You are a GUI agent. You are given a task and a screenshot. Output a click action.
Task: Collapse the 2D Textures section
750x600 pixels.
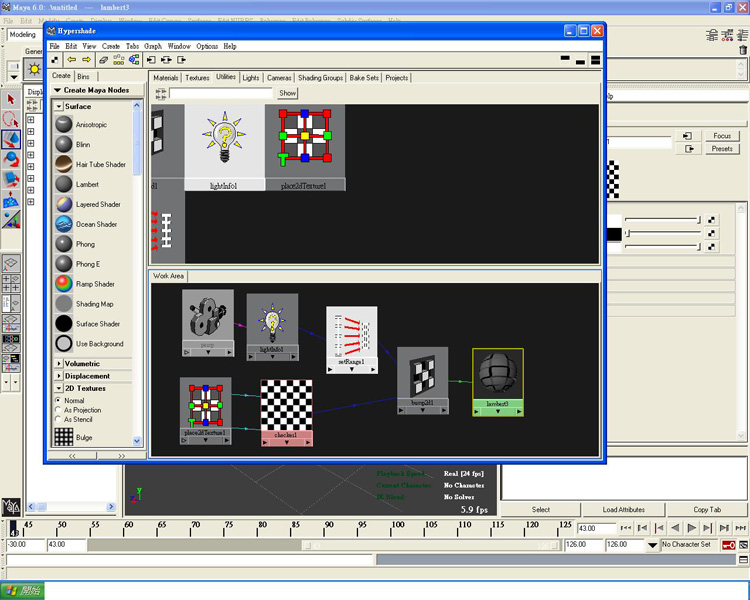(x=59, y=389)
